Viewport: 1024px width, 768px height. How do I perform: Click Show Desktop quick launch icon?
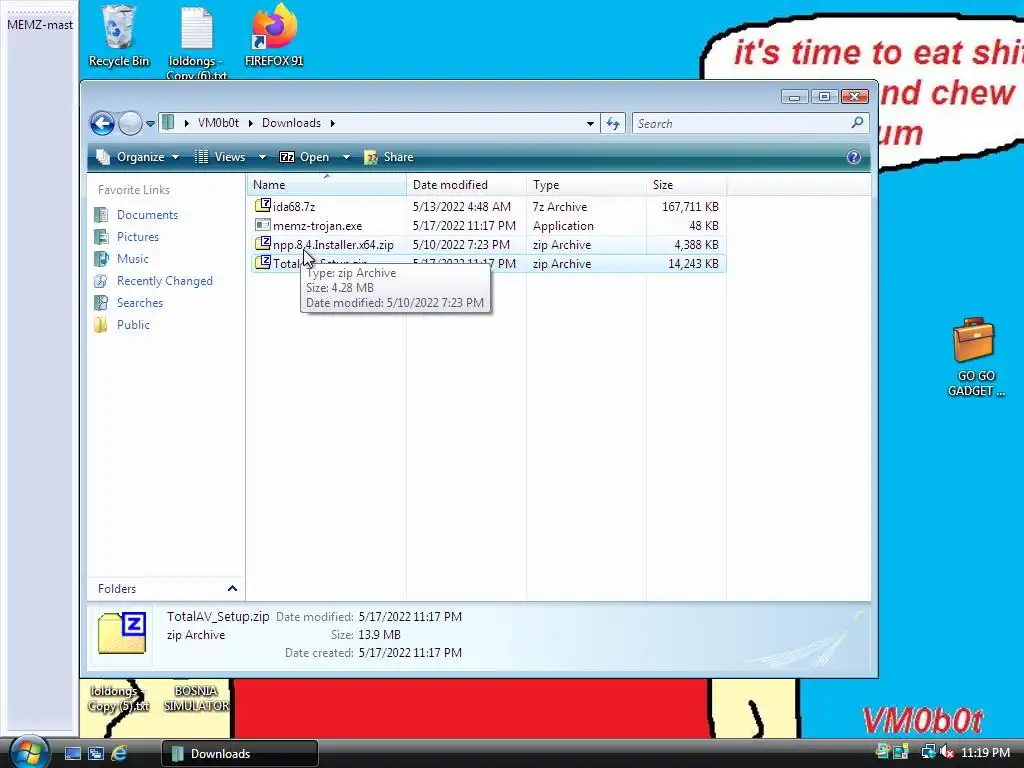pos(72,754)
